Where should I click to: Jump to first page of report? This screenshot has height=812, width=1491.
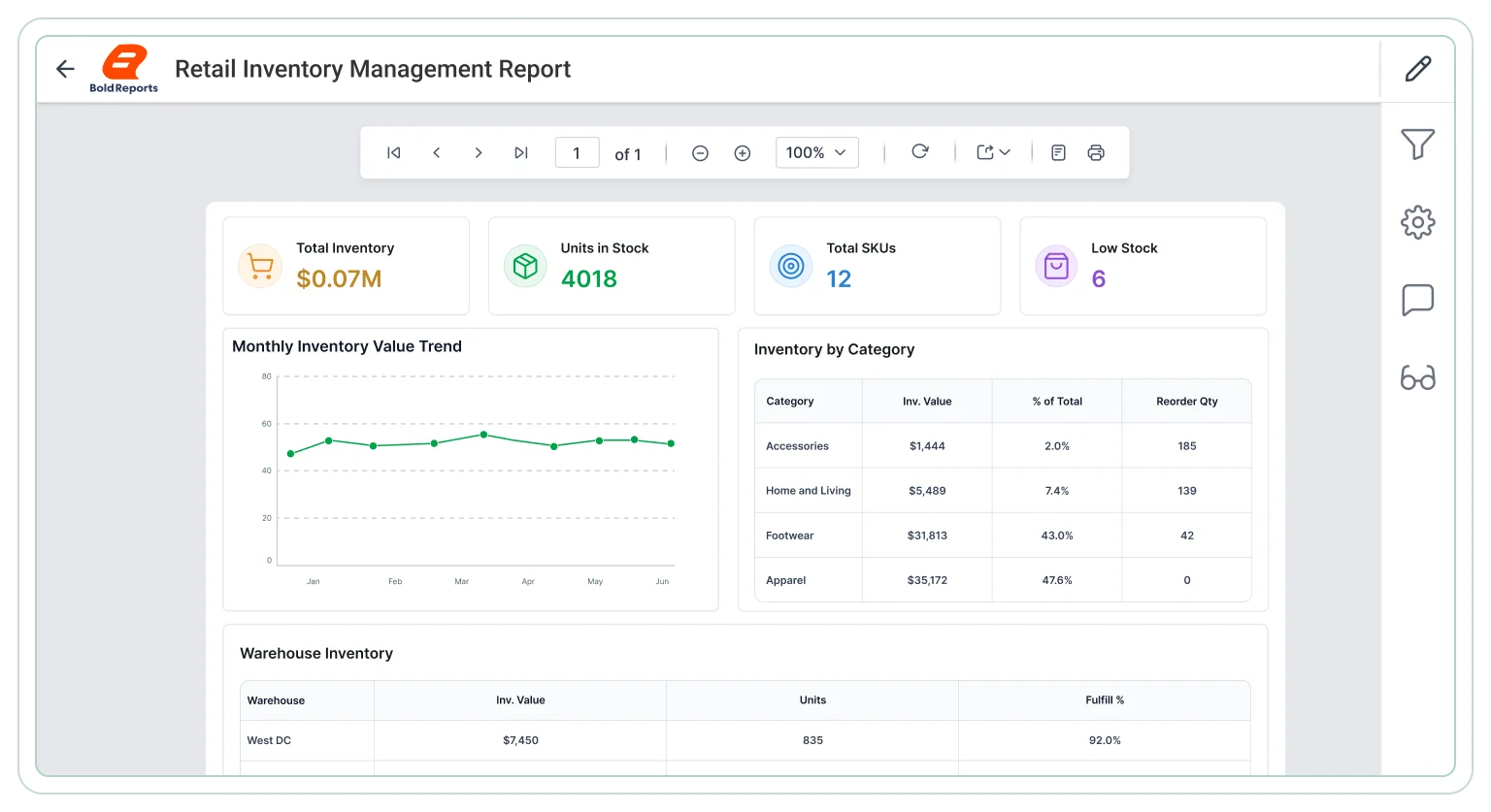(x=393, y=152)
